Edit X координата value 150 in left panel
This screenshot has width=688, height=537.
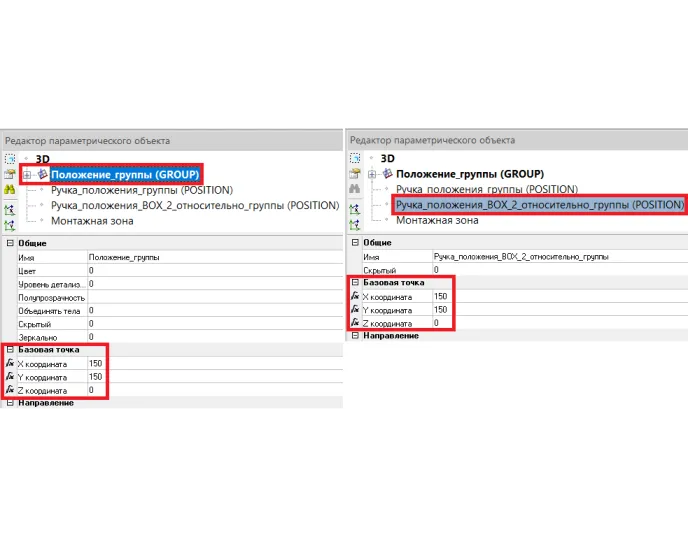tap(215, 363)
